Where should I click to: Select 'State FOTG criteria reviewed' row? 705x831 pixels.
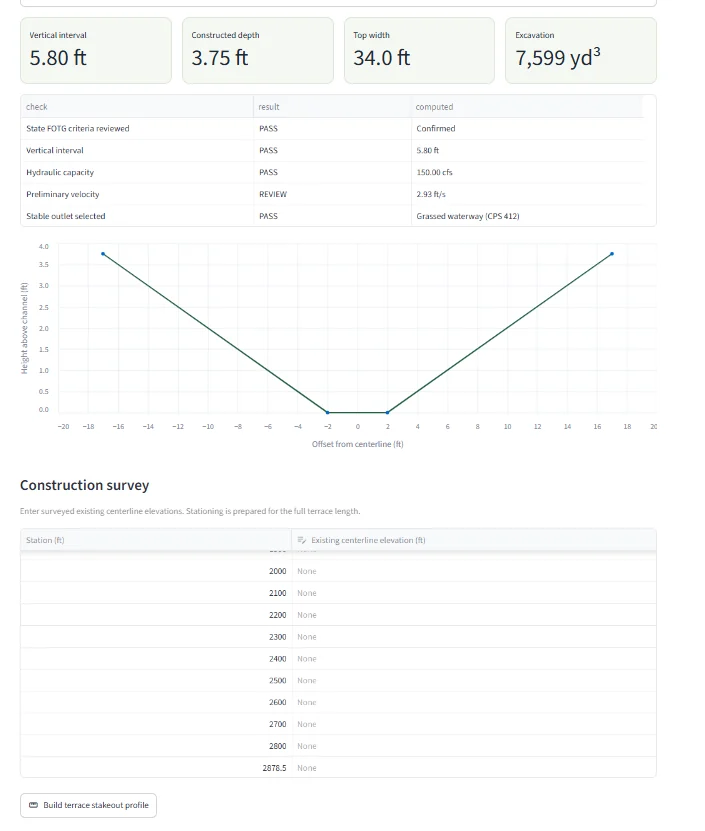pos(332,129)
